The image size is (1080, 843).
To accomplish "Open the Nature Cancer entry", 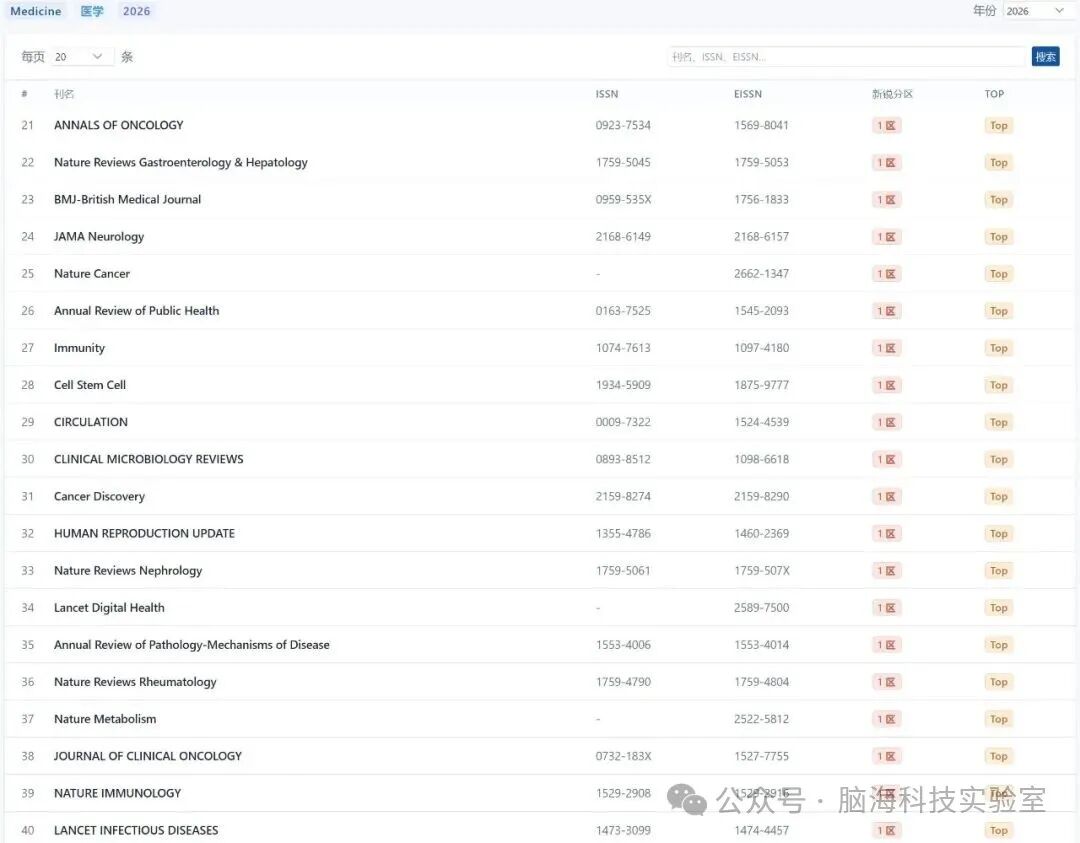I will 92,274.
